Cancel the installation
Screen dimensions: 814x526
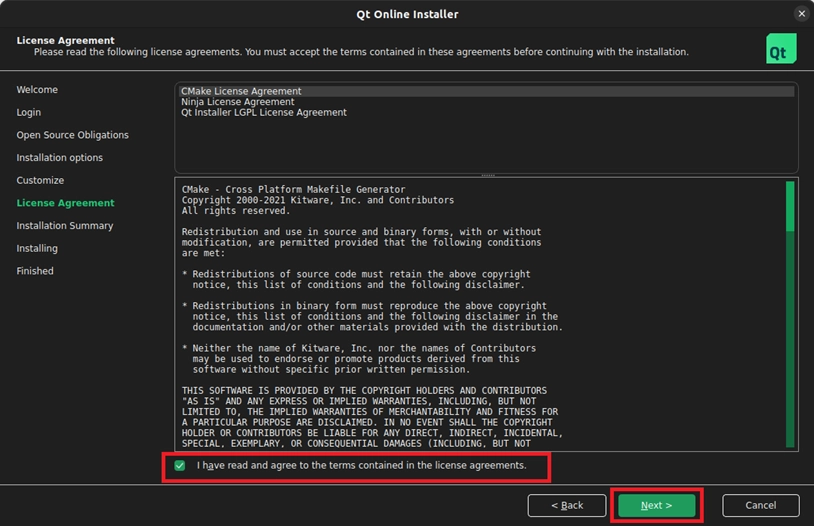click(x=760, y=505)
